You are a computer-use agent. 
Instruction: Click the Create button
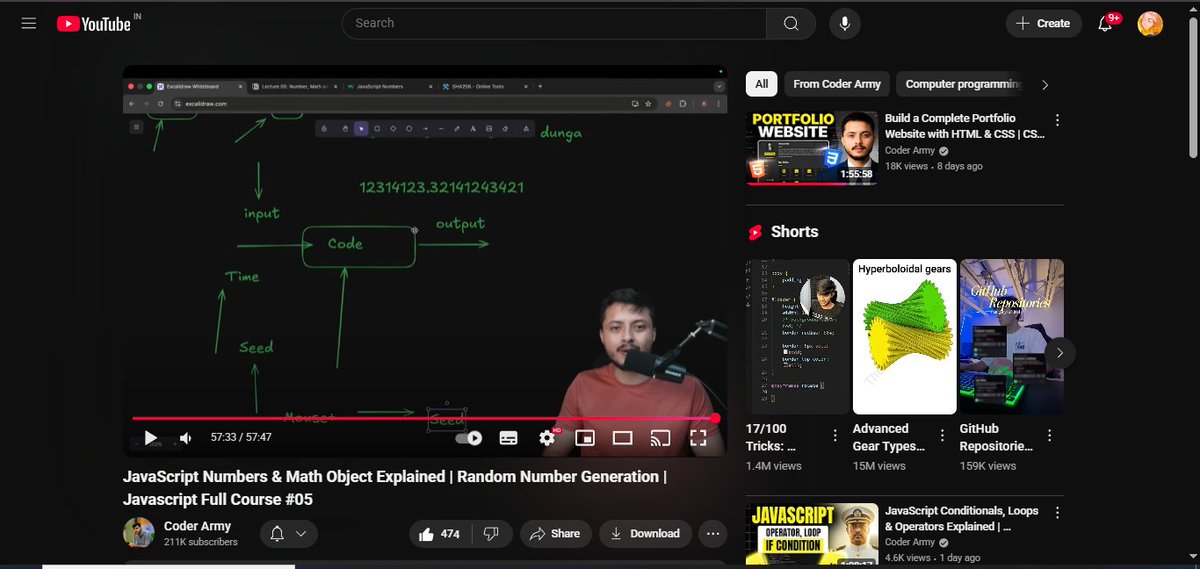tap(1043, 23)
